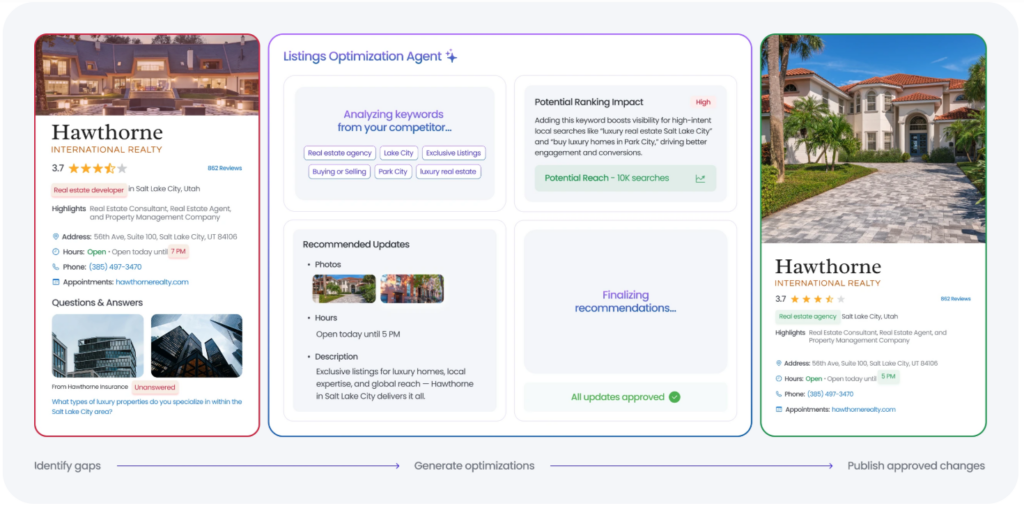Screen dimensions: 1024x508
Task: Click the red 'High' ranking impact badge
Action: pyautogui.click(x=703, y=102)
